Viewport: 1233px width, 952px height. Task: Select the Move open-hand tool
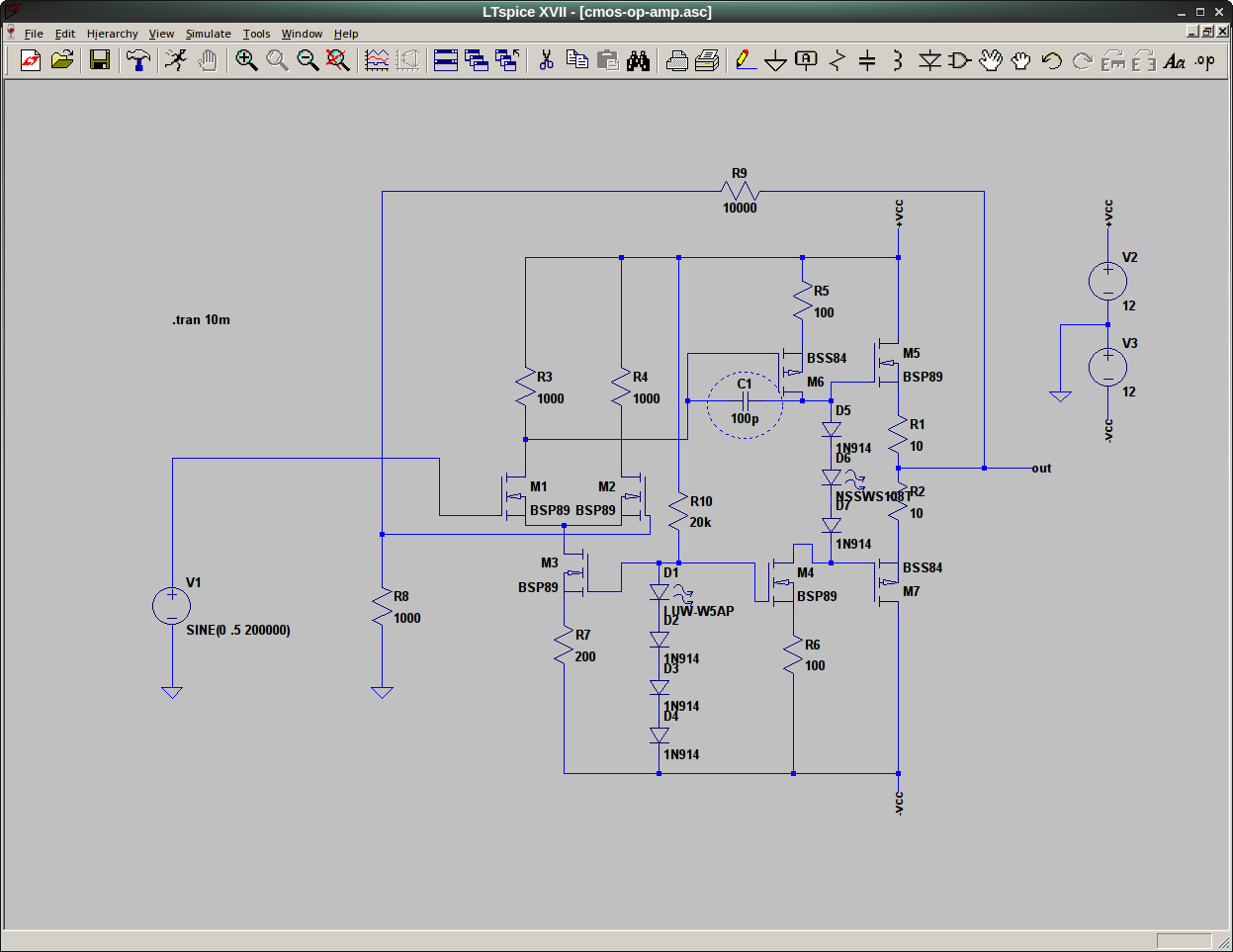(x=991, y=60)
